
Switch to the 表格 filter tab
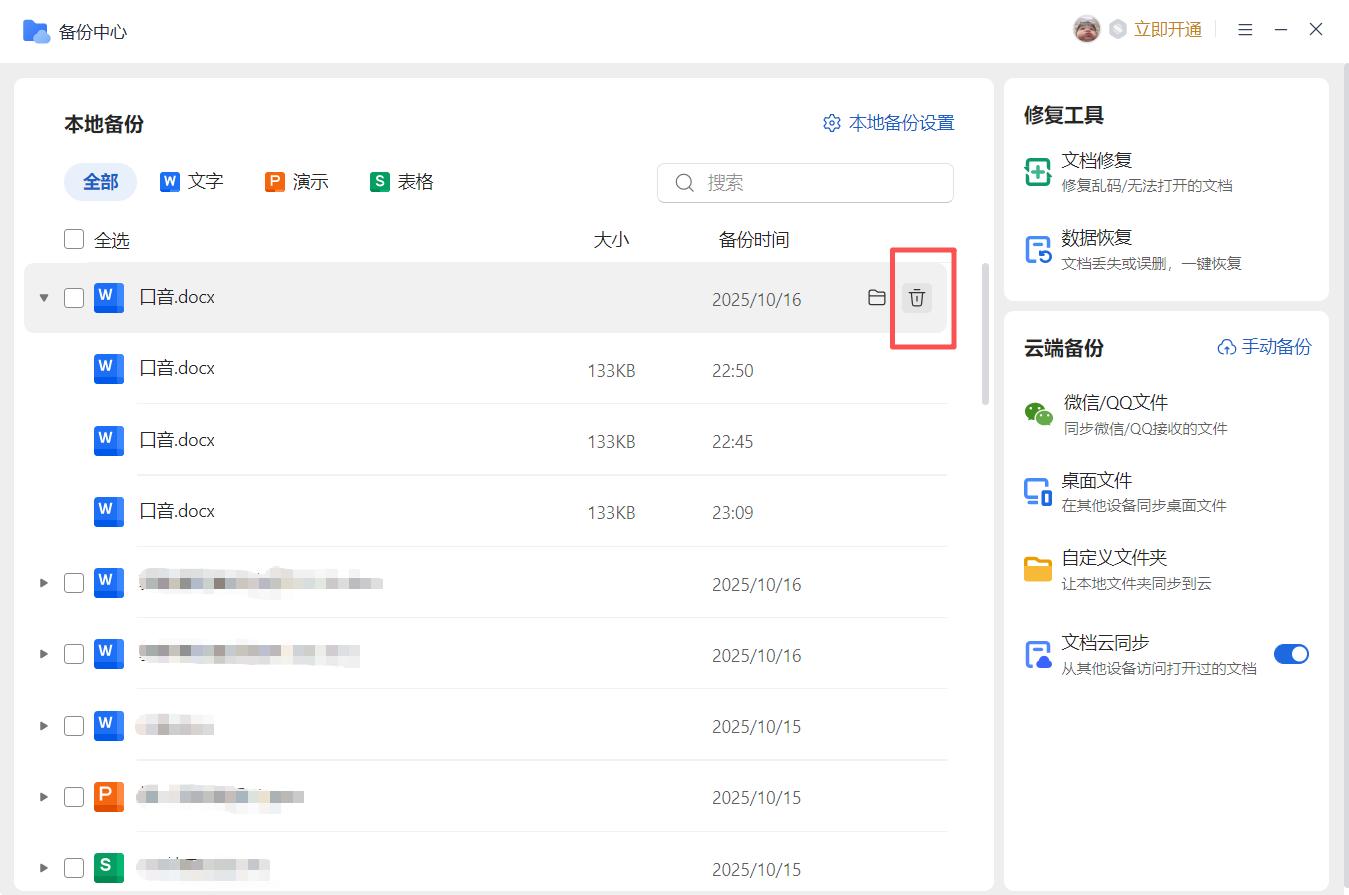coord(402,182)
